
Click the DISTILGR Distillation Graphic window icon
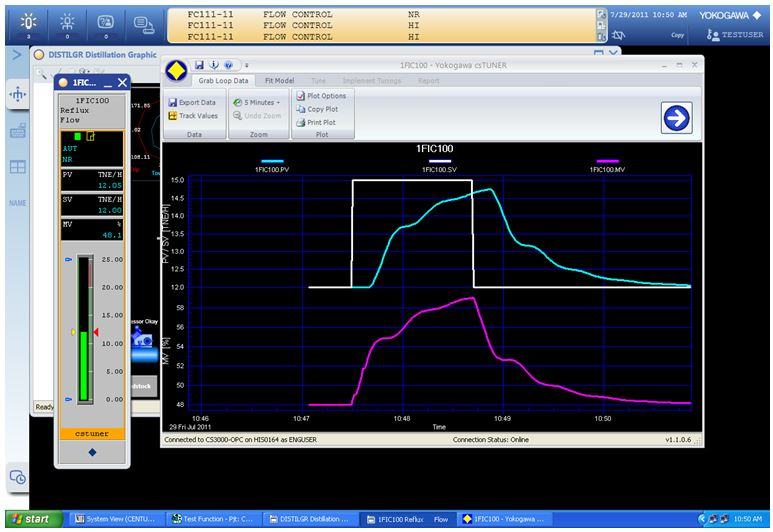[38, 55]
